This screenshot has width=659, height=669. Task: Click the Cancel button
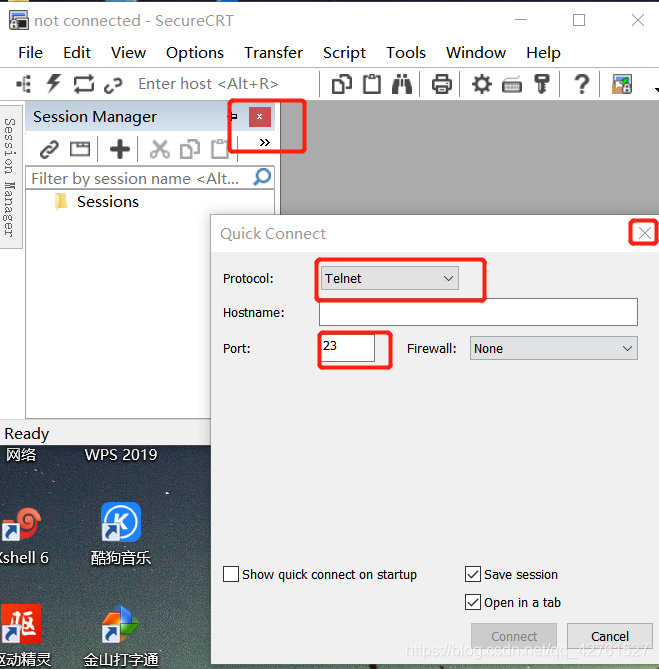coord(610,636)
